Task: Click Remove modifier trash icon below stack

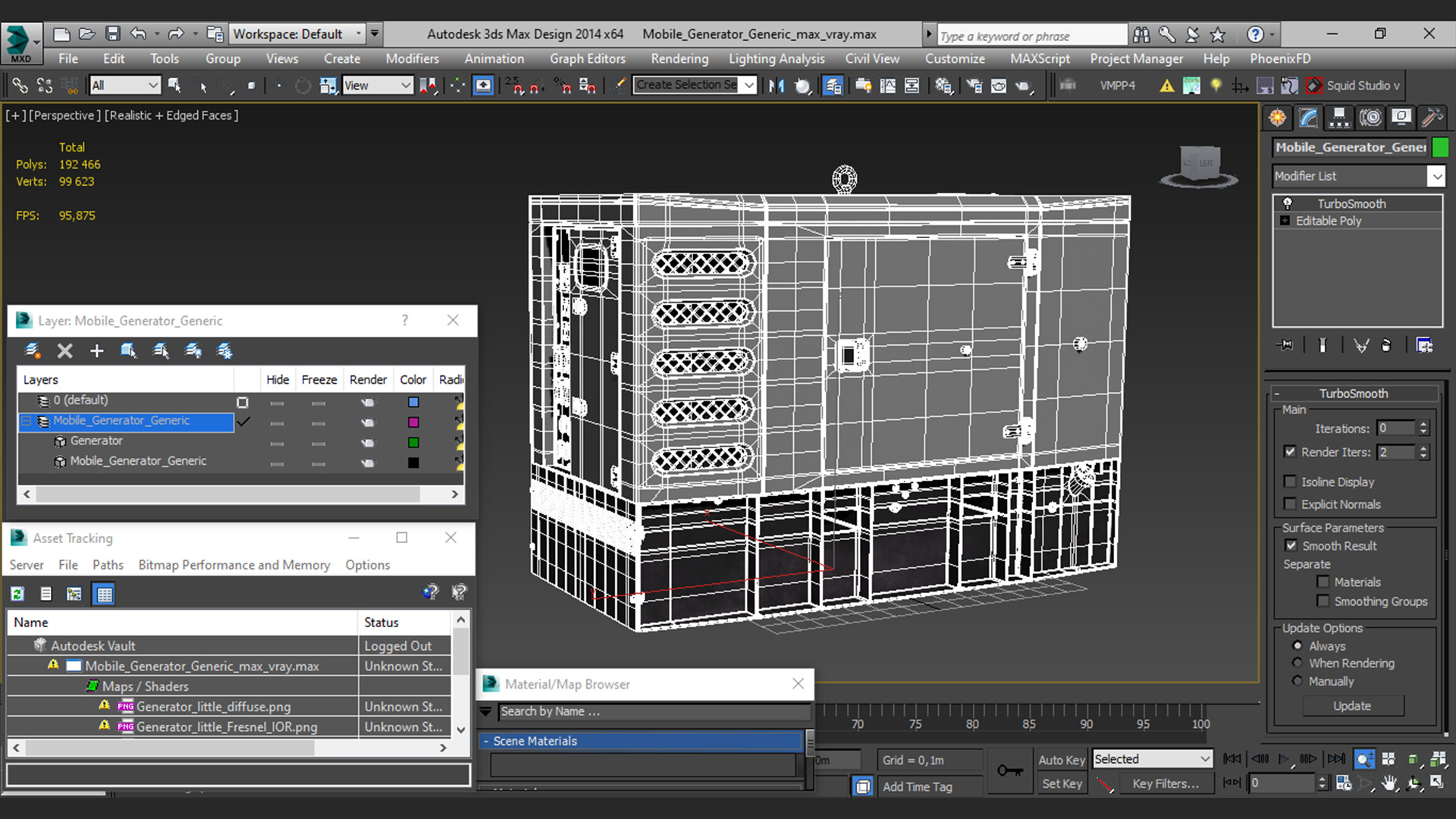Action: pyautogui.click(x=1386, y=345)
